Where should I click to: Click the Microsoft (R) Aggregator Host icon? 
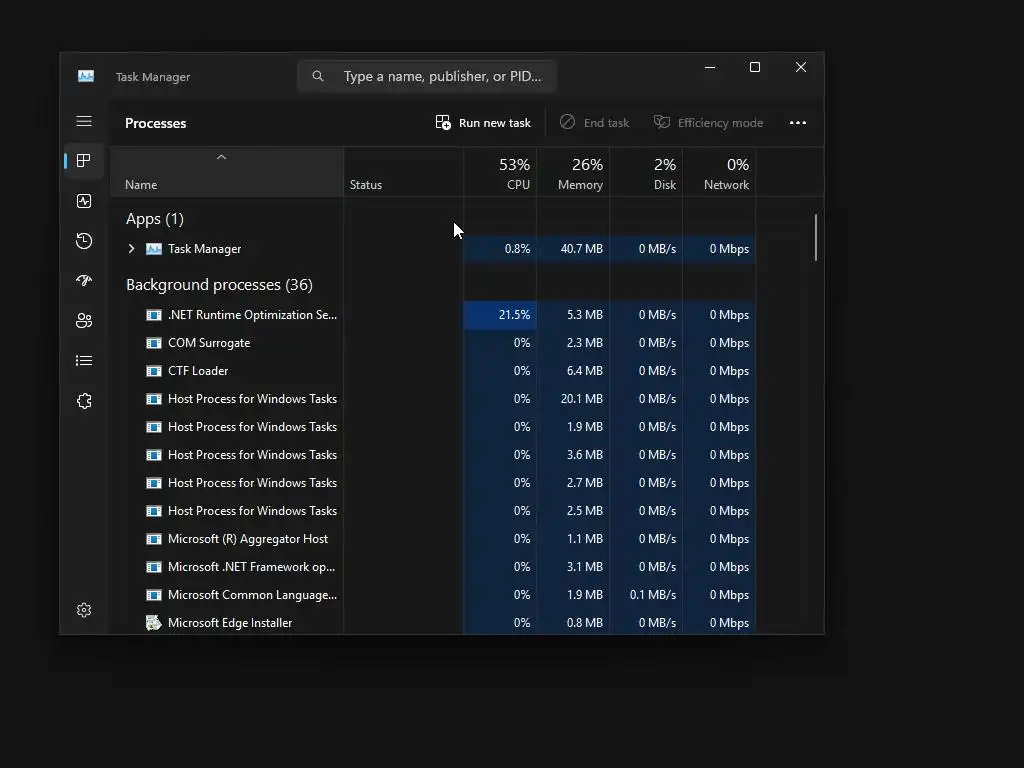(x=153, y=539)
